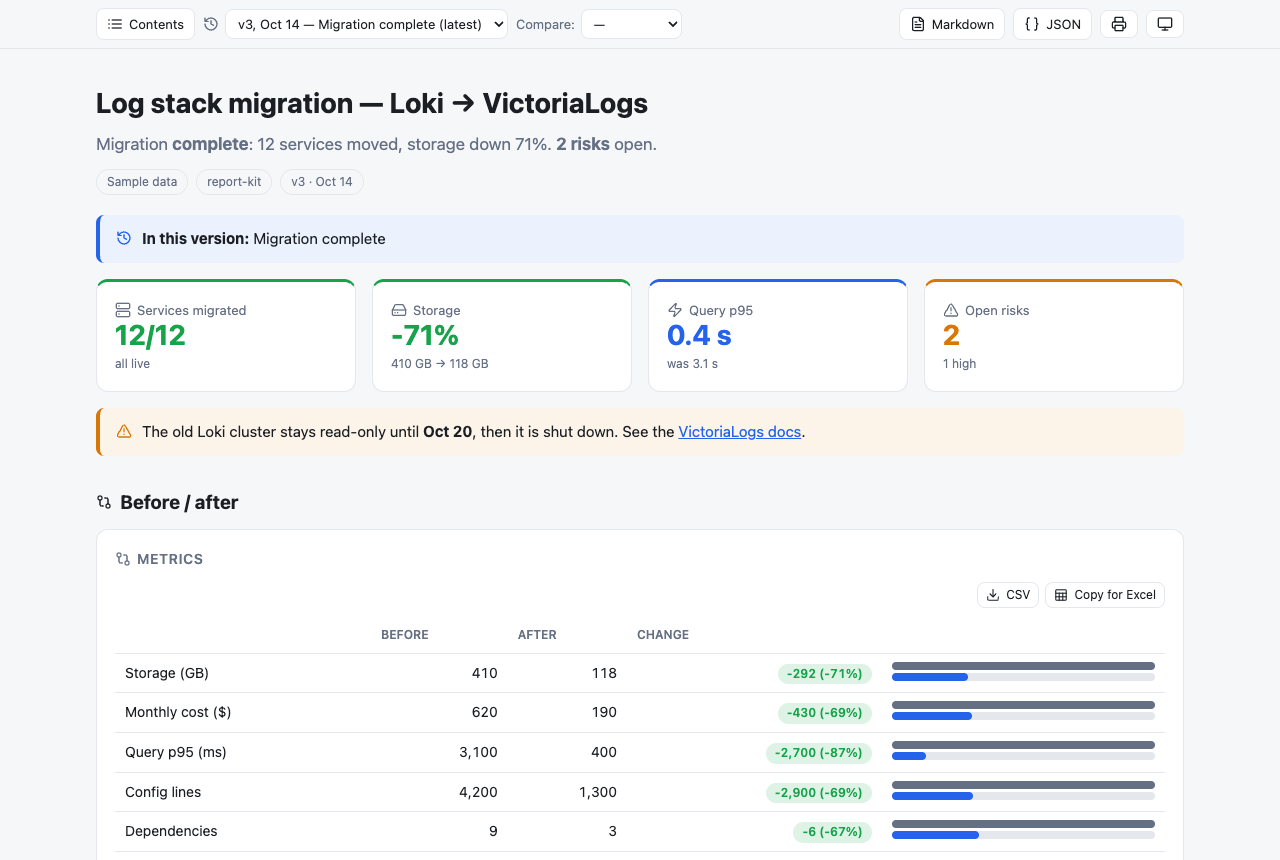Click the Query p95 lightning icon

pyautogui.click(x=675, y=310)
